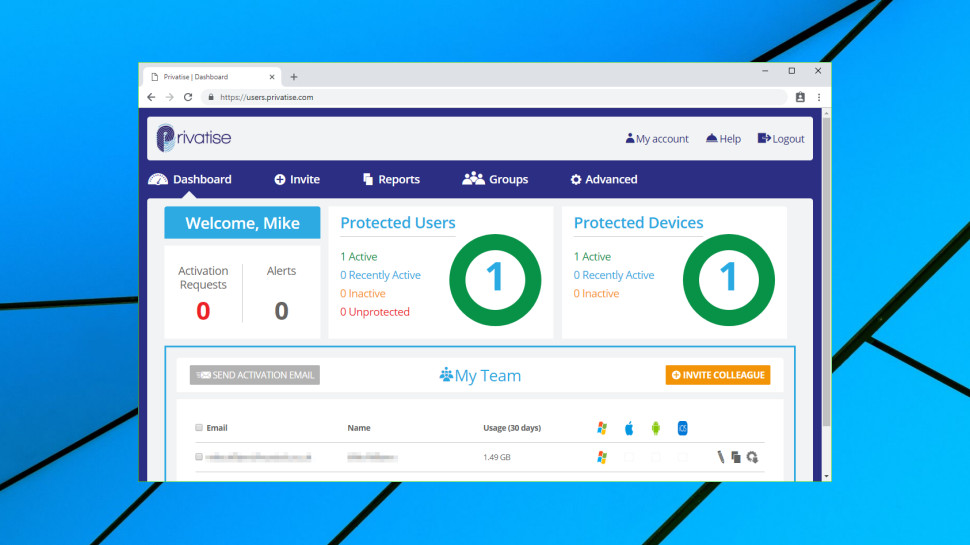The width and height of the screenshot is (970, 545).
Task: Click the Android platform column icon
Action: (656, 428)
